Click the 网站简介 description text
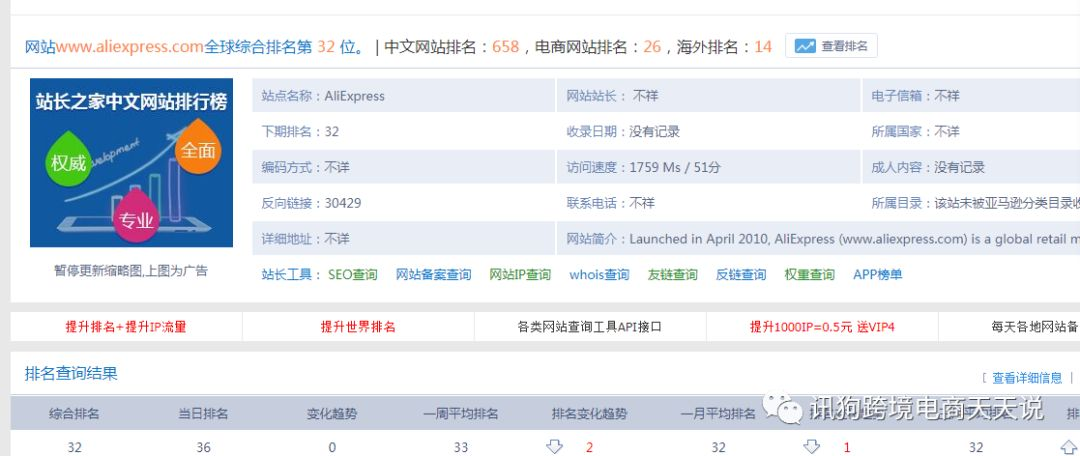The height and width of the screenshot is (456, 1080). [x=854, y=239]
